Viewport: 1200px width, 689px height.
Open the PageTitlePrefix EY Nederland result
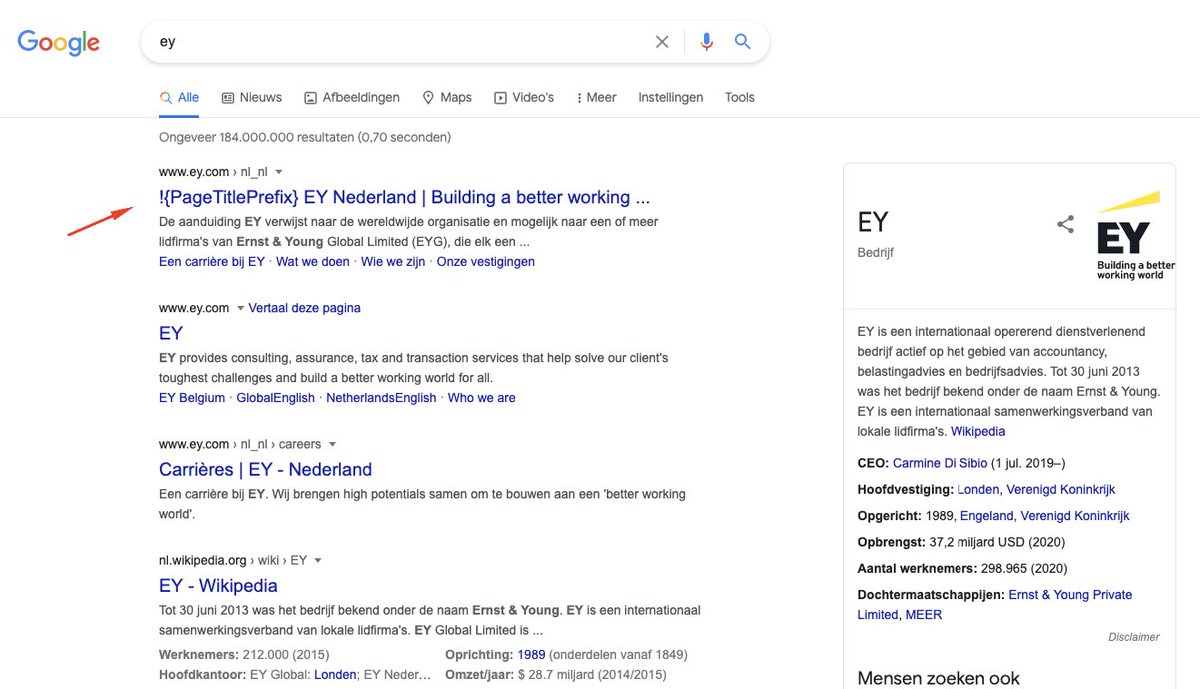[x=404, y=197]
